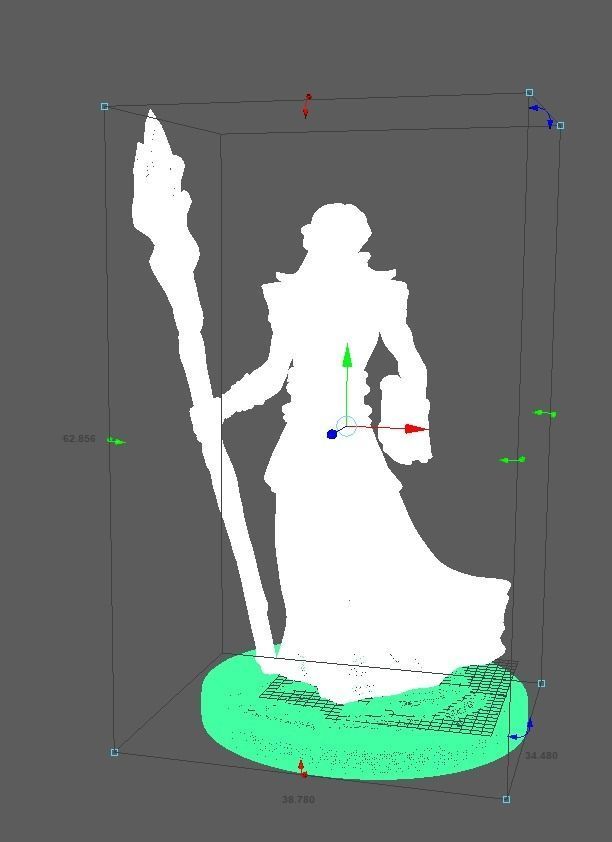Click the gizmo's center circle pivot
The height and width of the screenshot is (842, 612).
pyautogui.click(x=347, y=427)
